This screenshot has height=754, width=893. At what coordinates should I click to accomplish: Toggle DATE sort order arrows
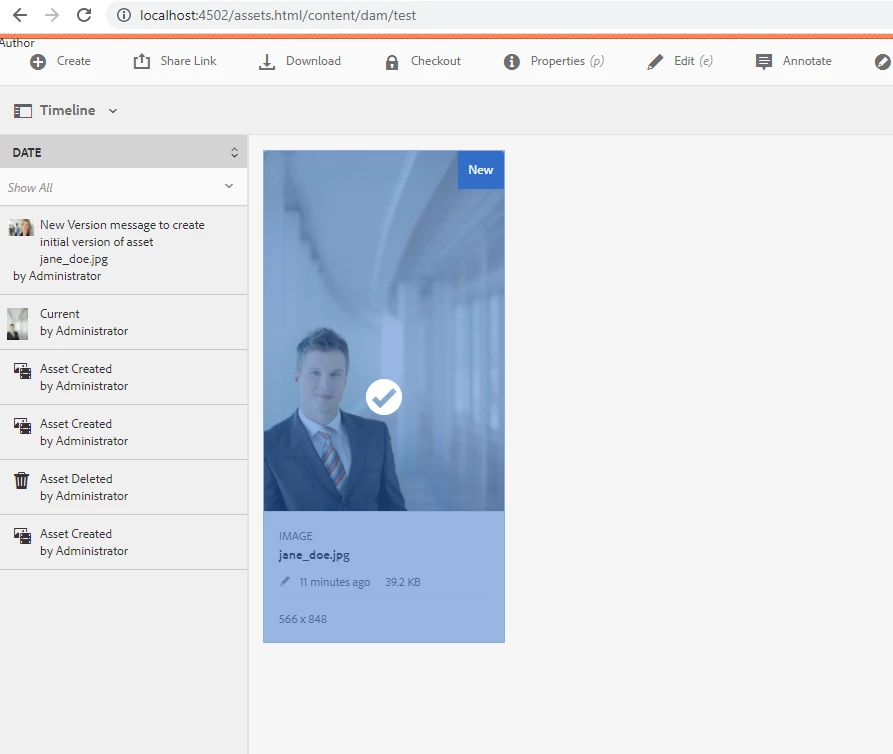tap(234, 153)
